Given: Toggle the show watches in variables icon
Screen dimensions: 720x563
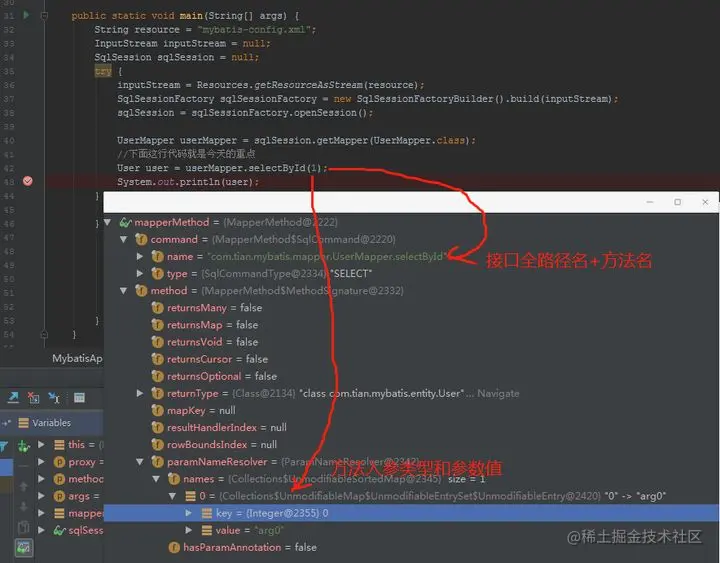Looking at the screenshot, I should coord(24,547).
